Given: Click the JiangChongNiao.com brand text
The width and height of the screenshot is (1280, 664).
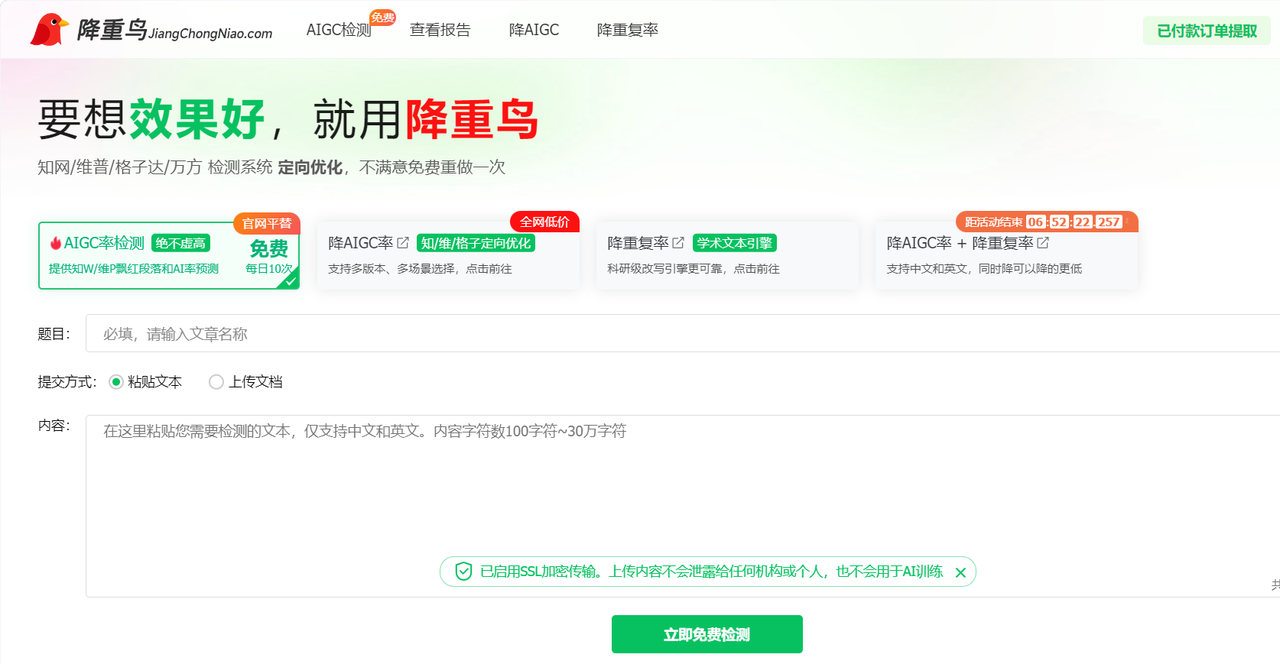Looking at the screenshot, I should 210,33.
